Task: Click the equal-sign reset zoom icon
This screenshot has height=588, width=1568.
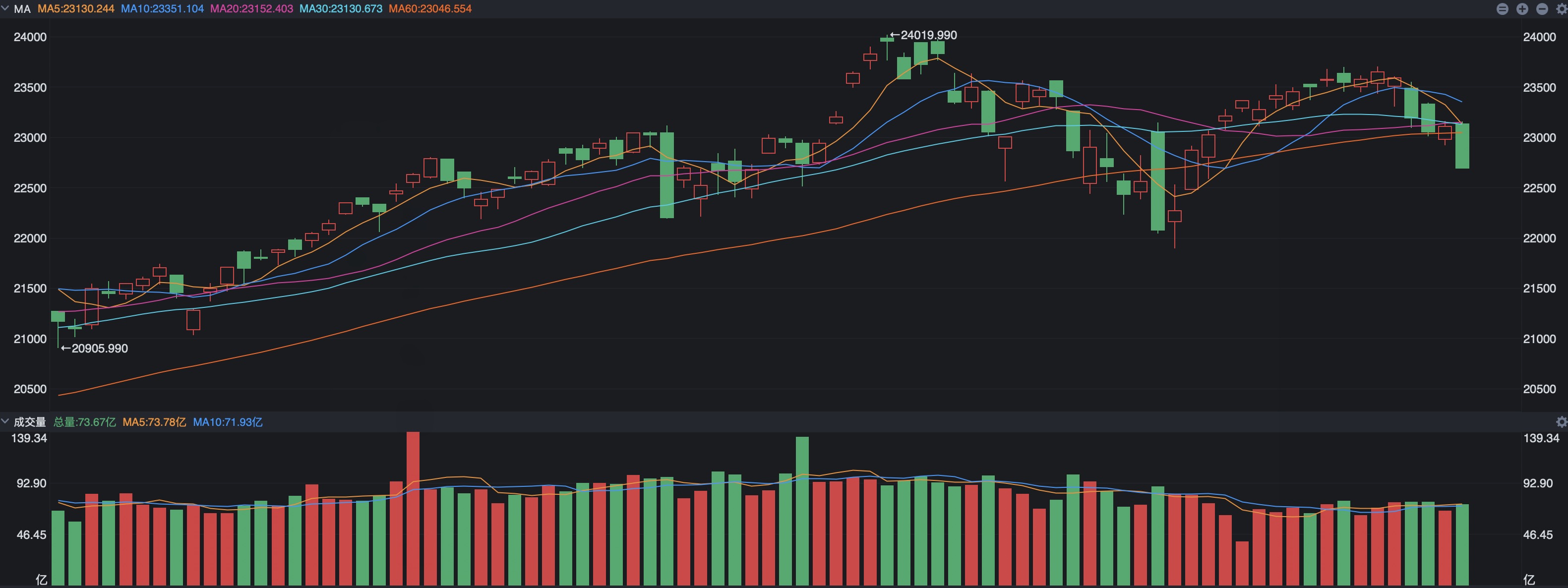Action: [x=1502, y=8]
